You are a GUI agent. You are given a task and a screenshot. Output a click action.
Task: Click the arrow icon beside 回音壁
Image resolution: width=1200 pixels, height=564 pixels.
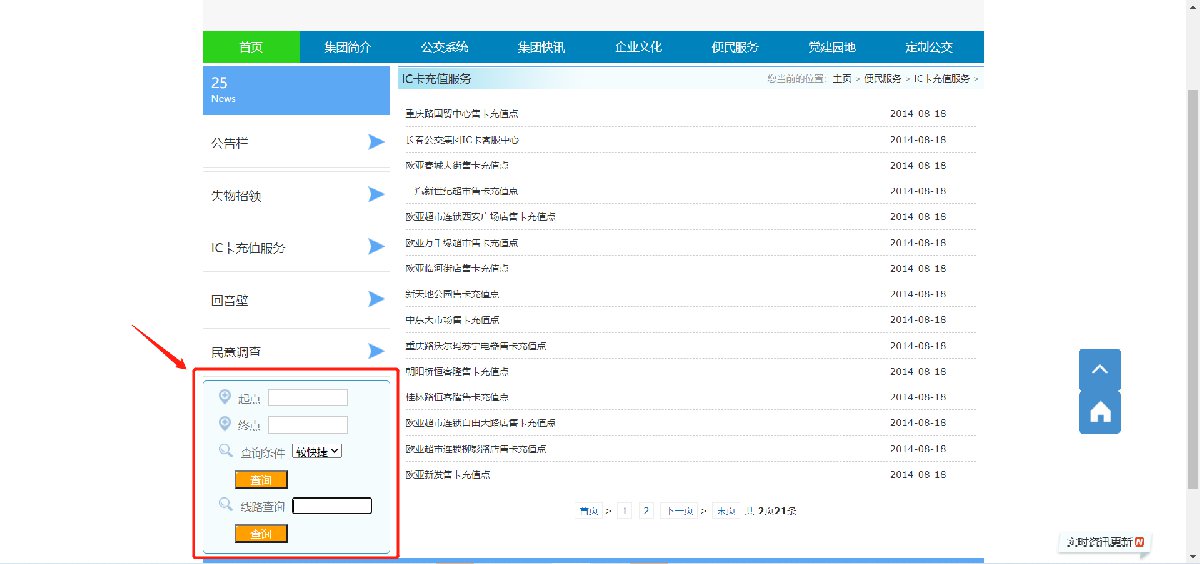tap(376, 299)
